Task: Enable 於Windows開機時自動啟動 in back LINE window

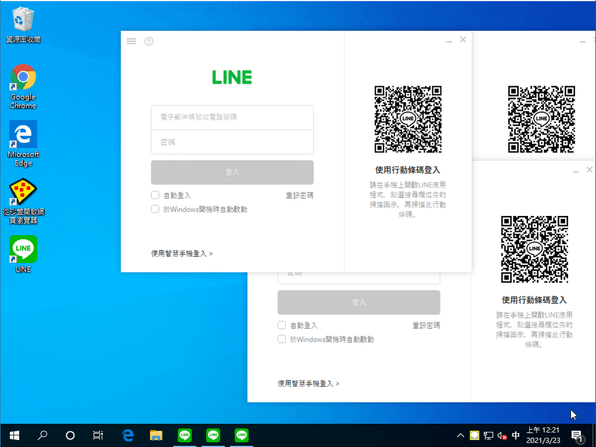Action: pos(282,339)
